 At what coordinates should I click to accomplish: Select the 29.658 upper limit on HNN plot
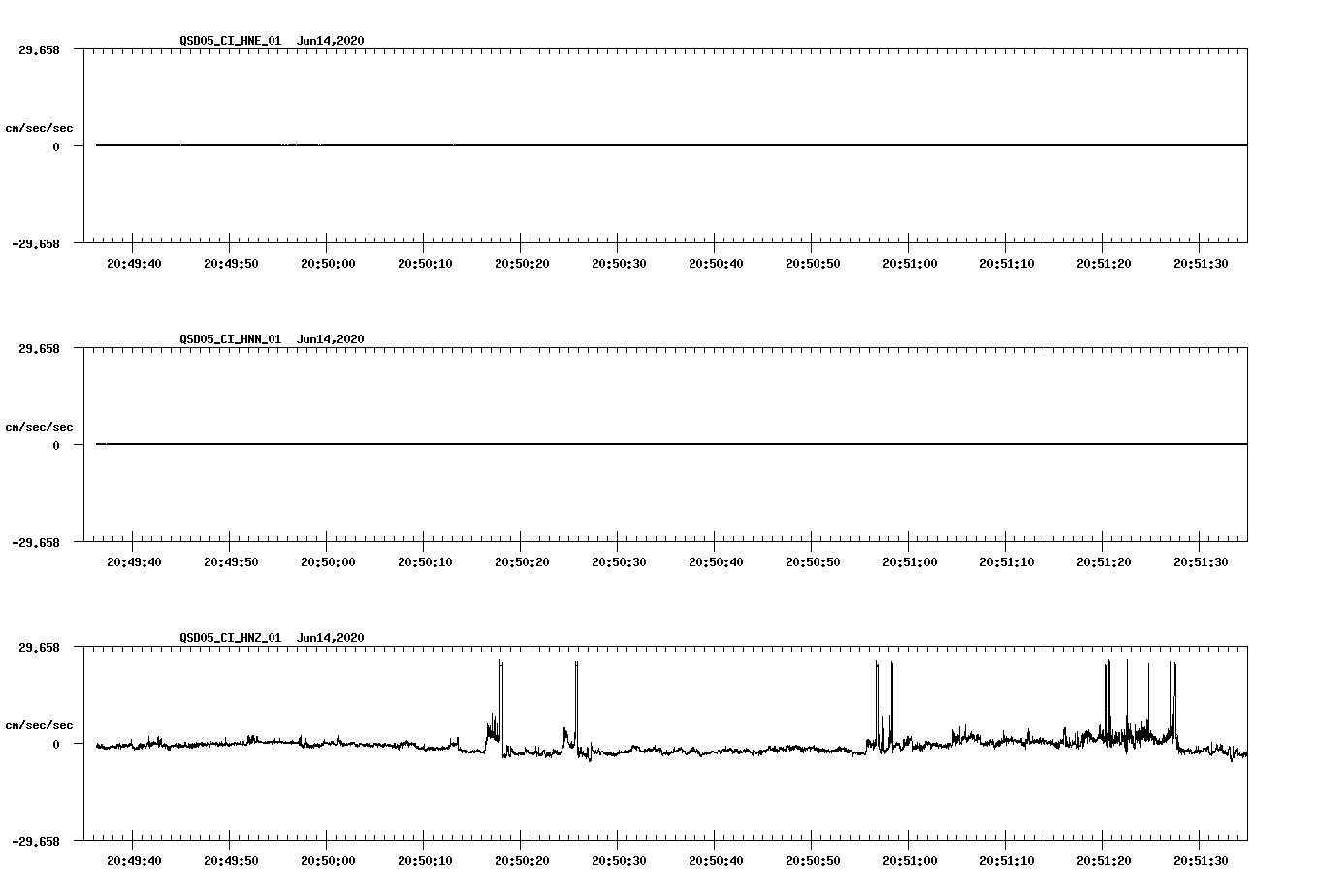pyautogui.click(x=40, y=348)
